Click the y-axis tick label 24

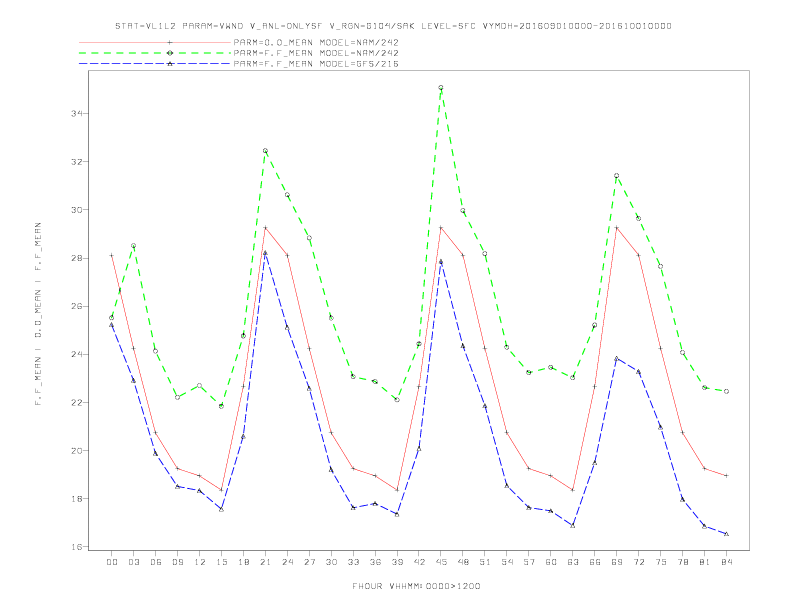pyautogui.click(x=77, y=354)
